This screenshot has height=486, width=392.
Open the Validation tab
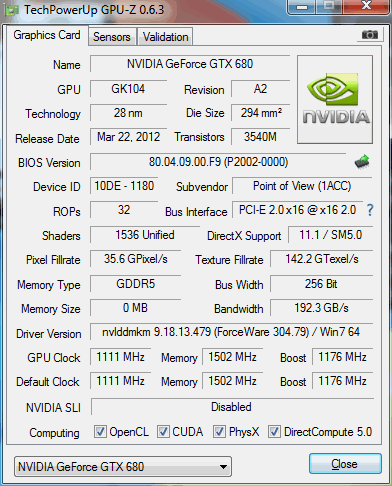[165, 37]
